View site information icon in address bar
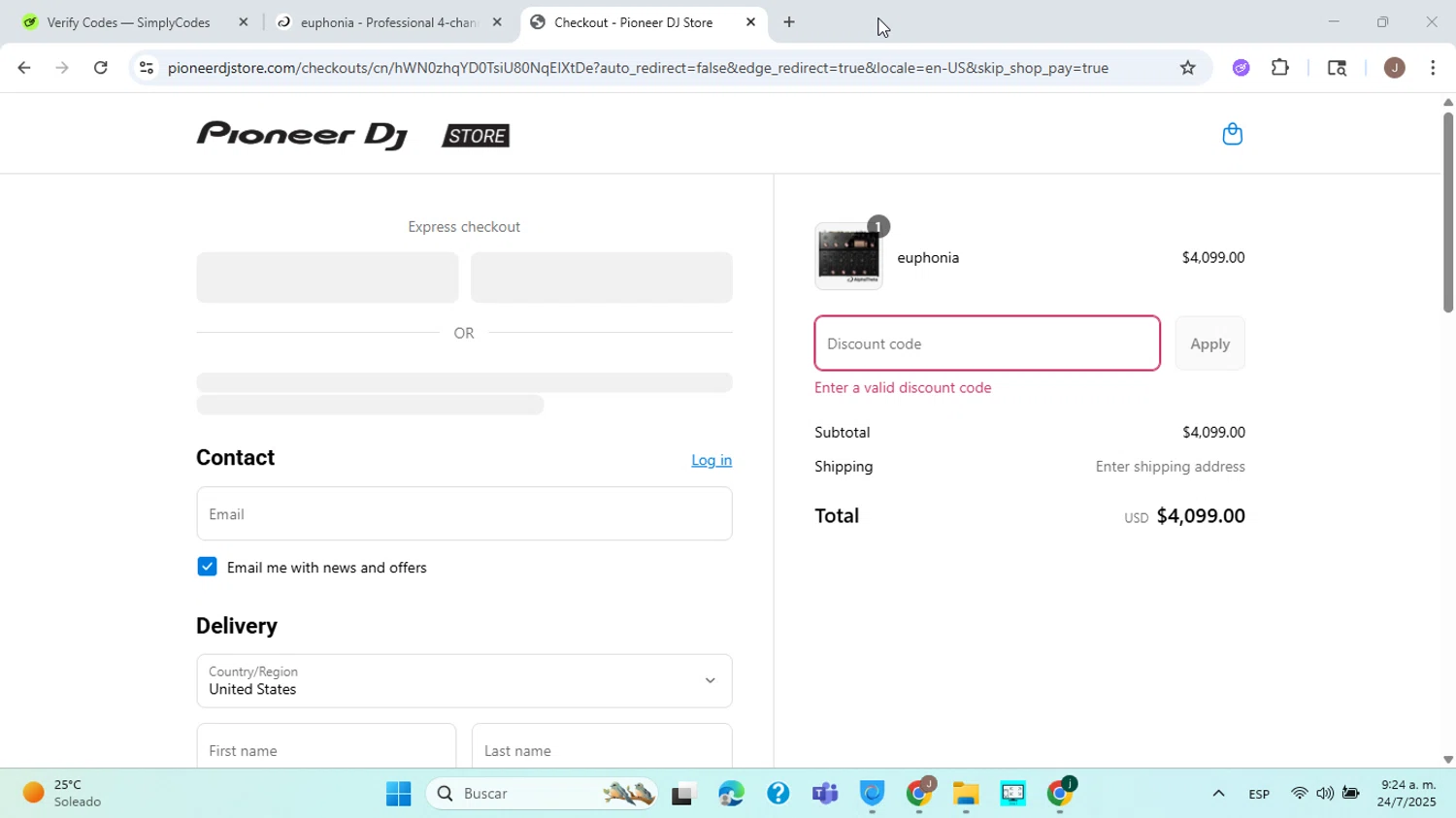The height and width of the screenshot is (818, 1456). coord(146,68)
